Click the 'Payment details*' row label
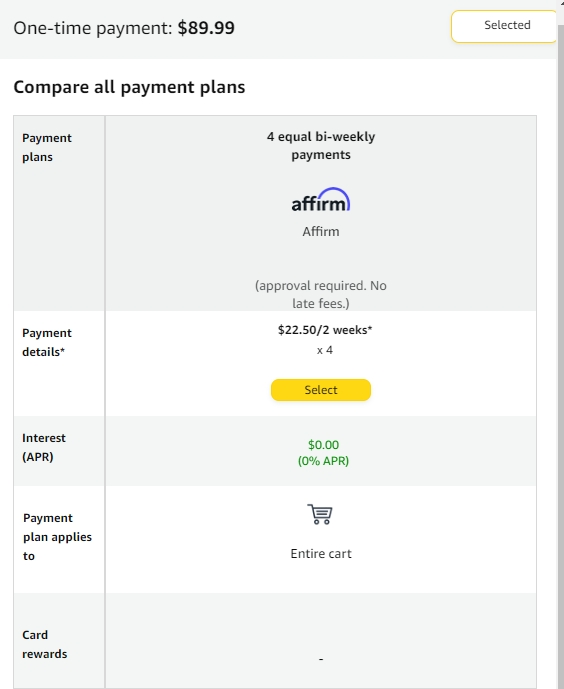564x689 pixels. (x=47, y=342)
